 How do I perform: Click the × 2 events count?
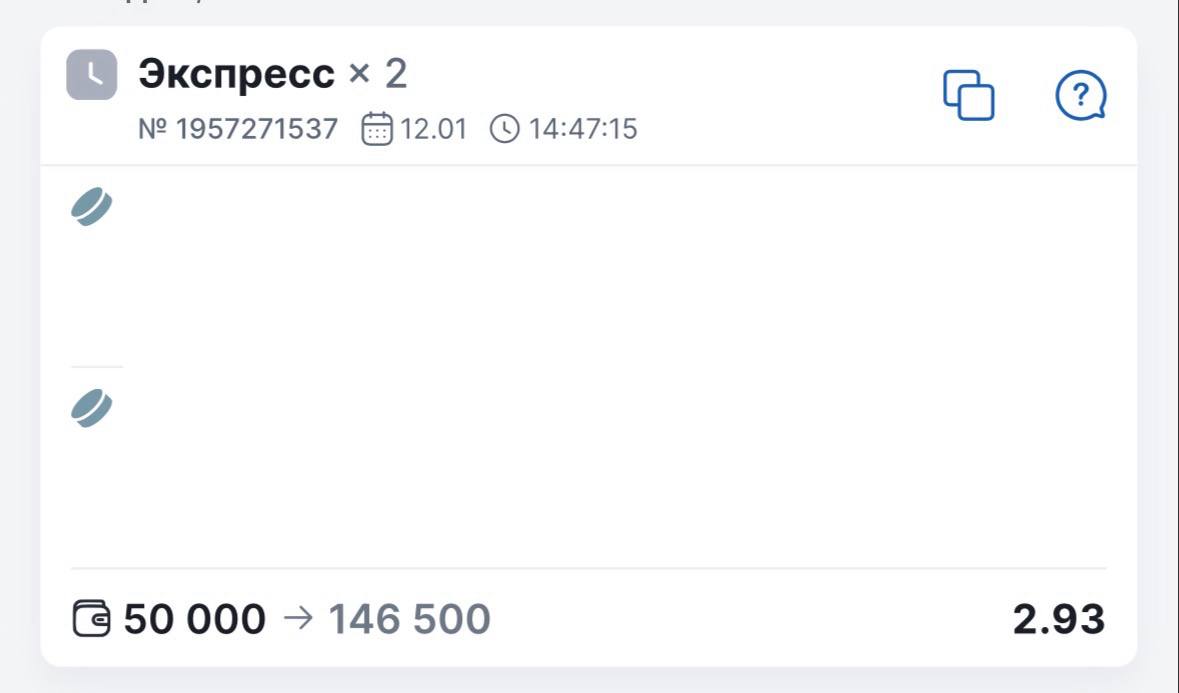tap(377, 74)
